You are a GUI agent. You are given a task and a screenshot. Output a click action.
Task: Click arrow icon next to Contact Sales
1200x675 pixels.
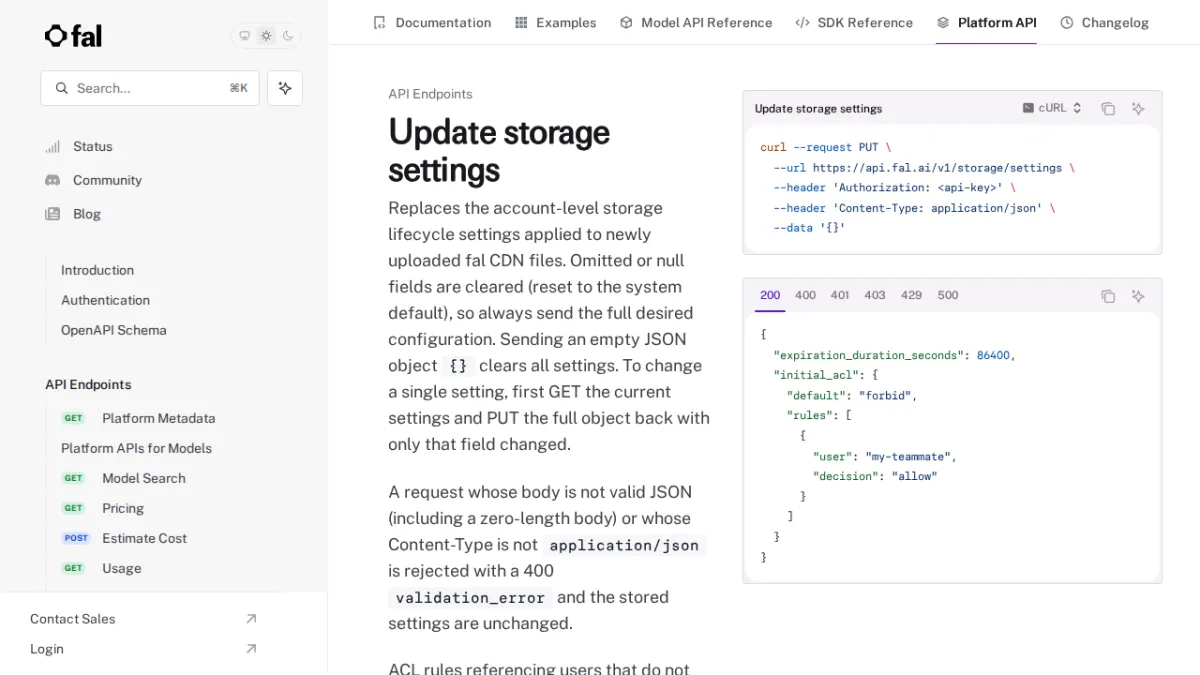[251, 619]
